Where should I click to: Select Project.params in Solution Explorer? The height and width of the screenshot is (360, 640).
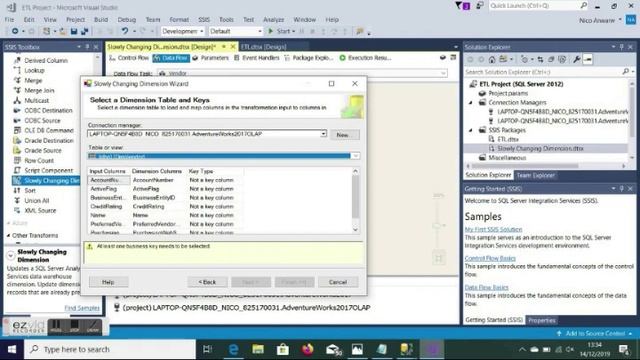508,93
